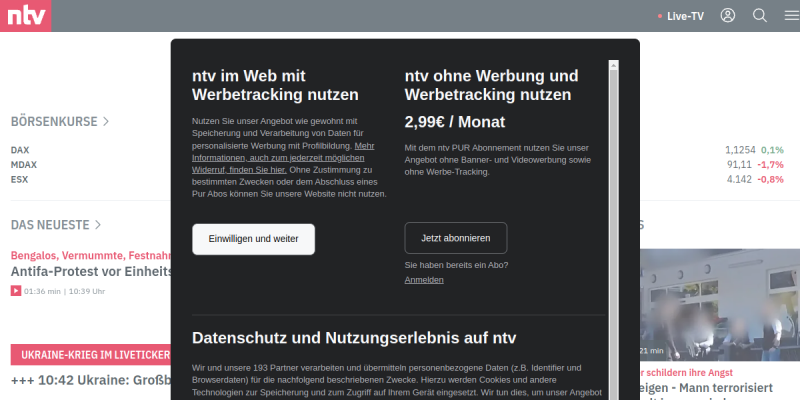Follow the Anmelden link
The height and width of the screenshot is (400, 800).
click(x=424, y=280)
